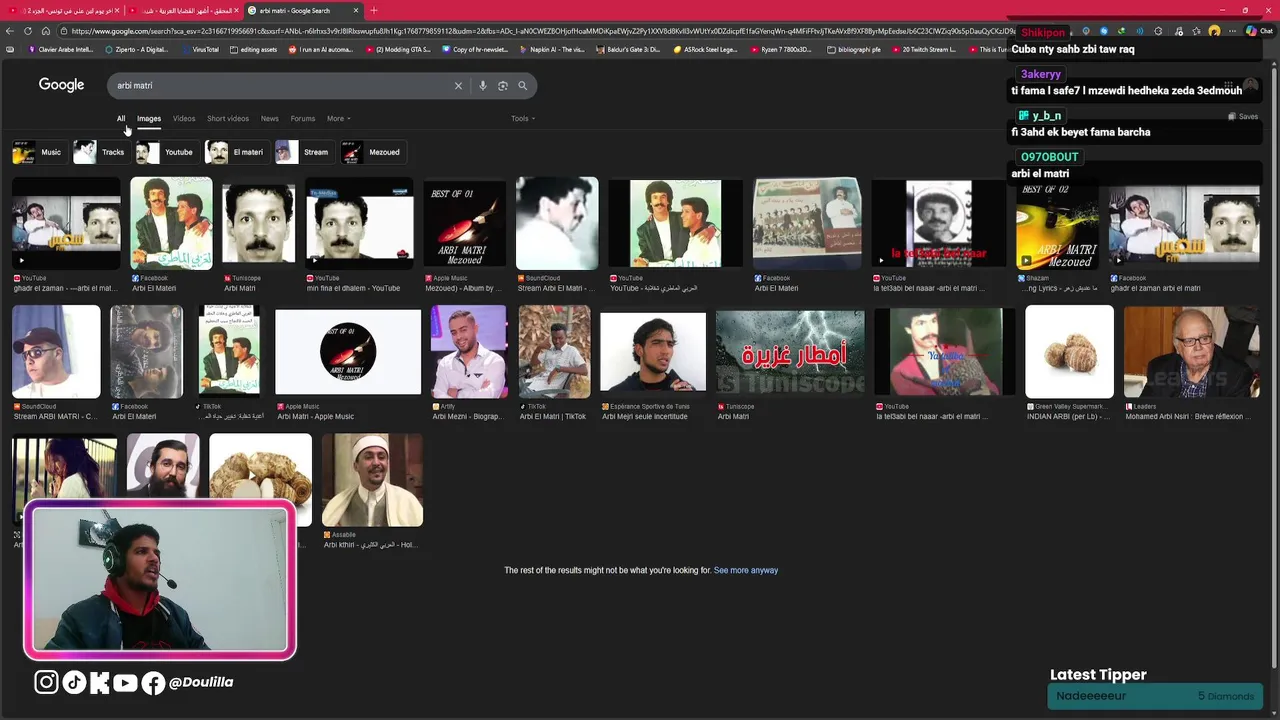Click the See more anyway link

click(x=746, y=570)
